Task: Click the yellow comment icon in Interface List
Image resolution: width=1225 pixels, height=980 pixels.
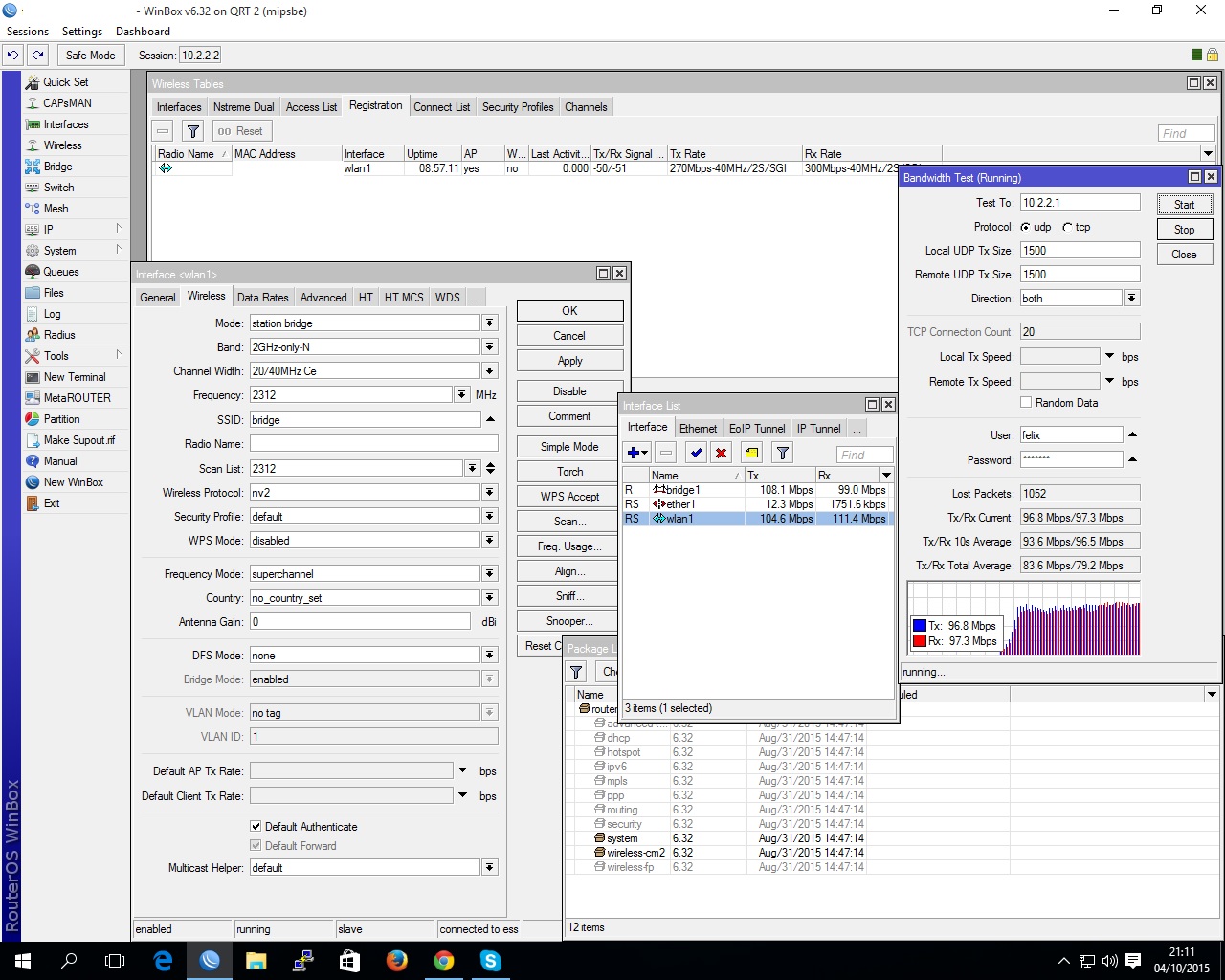Action: click(751, 453)
